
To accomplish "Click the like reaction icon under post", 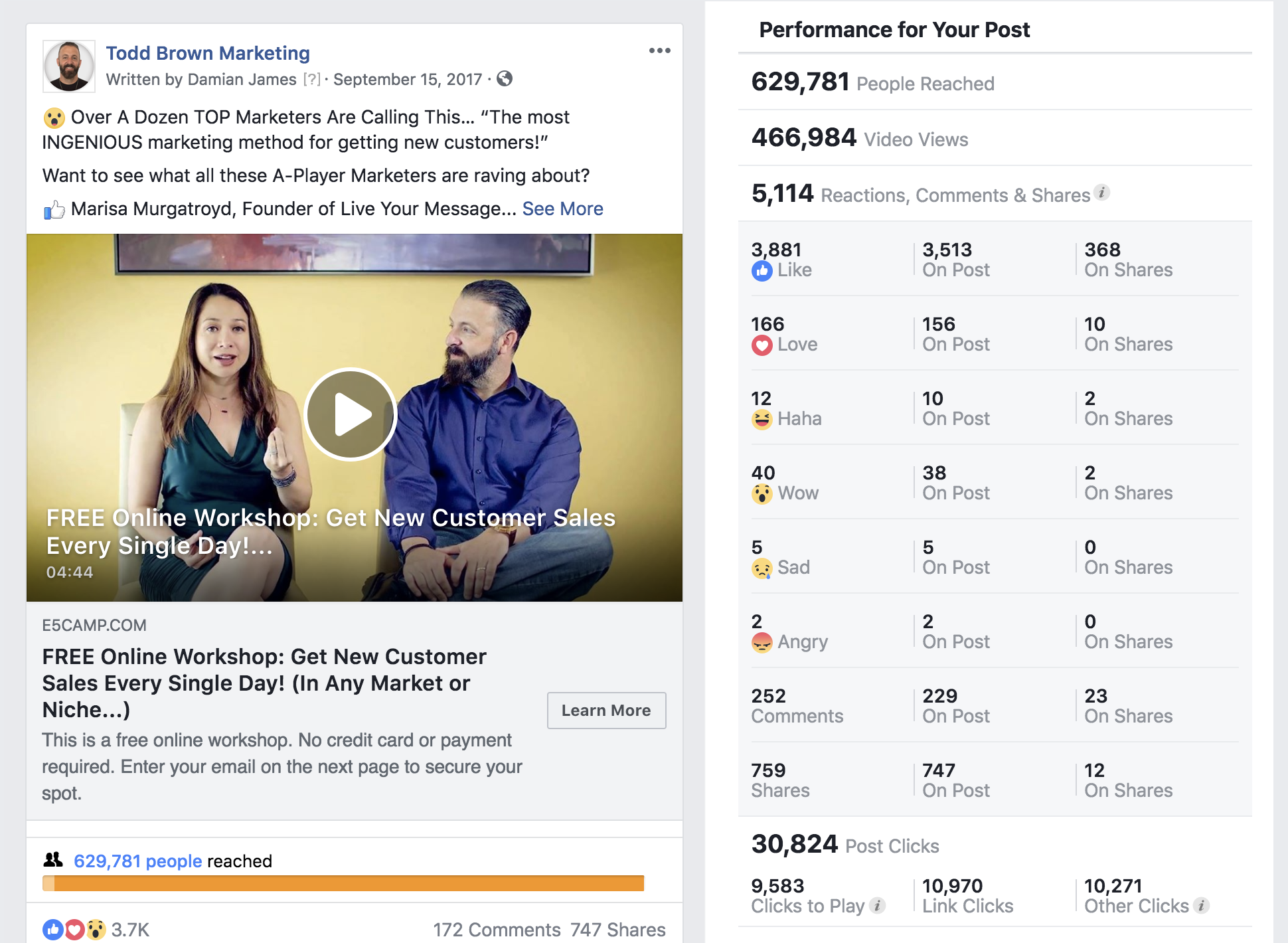I will point(53,929).
